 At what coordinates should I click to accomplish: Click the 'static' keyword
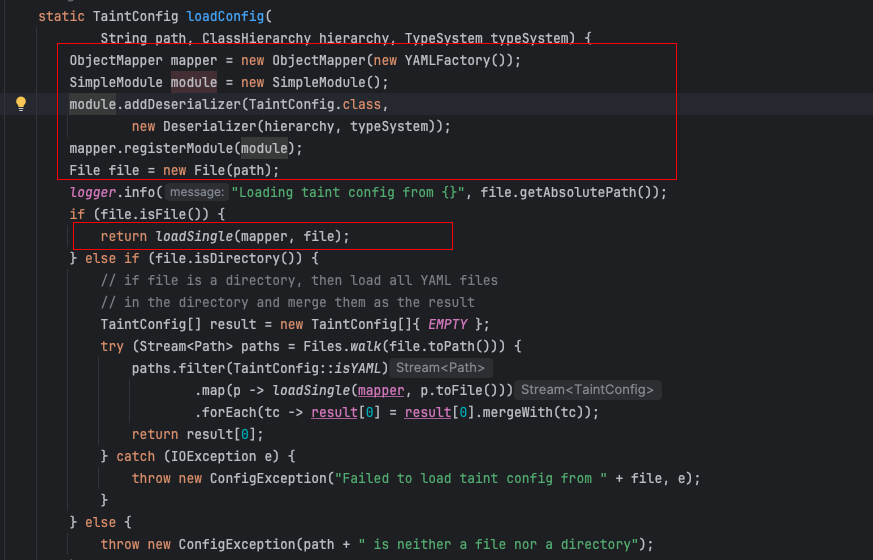pyautogui.click(x=61, y=16)
